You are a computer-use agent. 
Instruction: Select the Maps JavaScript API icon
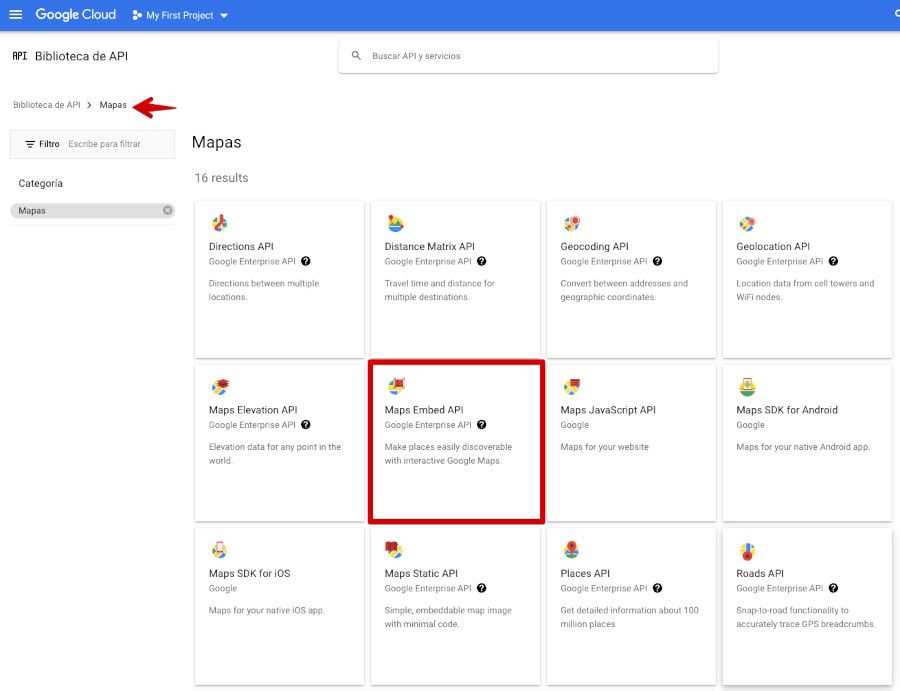point(573,385)
